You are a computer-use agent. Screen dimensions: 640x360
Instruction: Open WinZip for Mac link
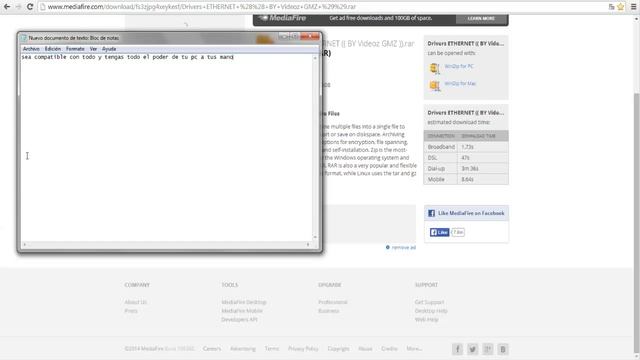tap(460, 84)
